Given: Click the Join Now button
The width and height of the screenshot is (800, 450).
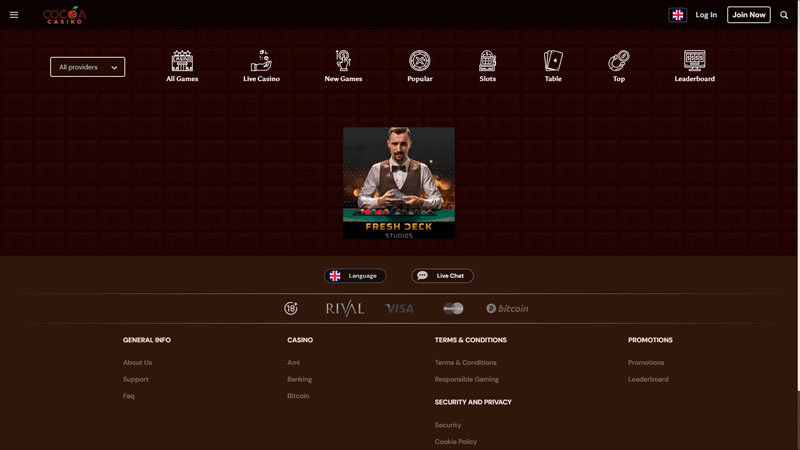Looking at the screenshot, I should tap(748, 15).
